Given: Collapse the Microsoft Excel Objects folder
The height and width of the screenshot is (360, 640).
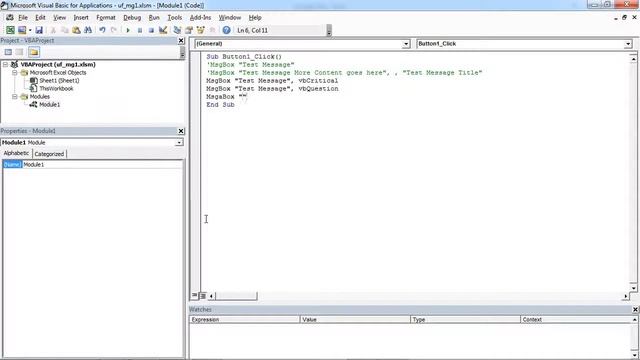Looking at the screenshot, I should pos(15,73).
